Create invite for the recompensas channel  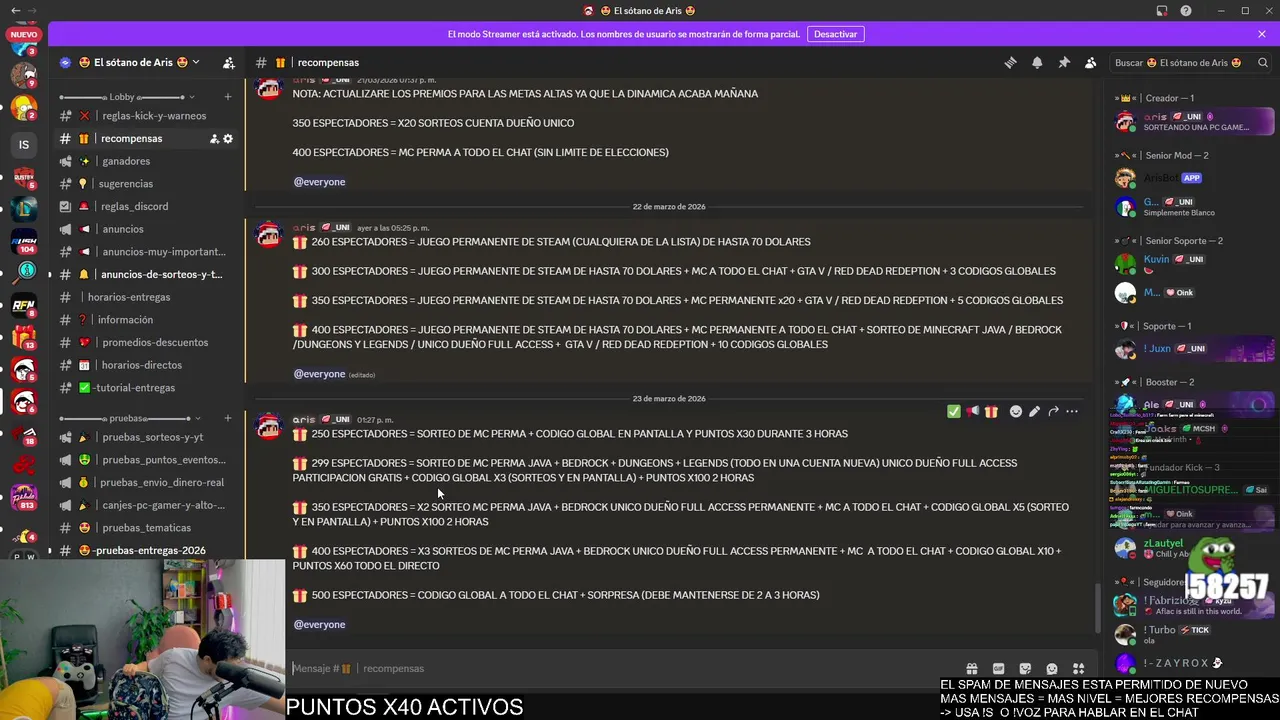click(214, 138)
